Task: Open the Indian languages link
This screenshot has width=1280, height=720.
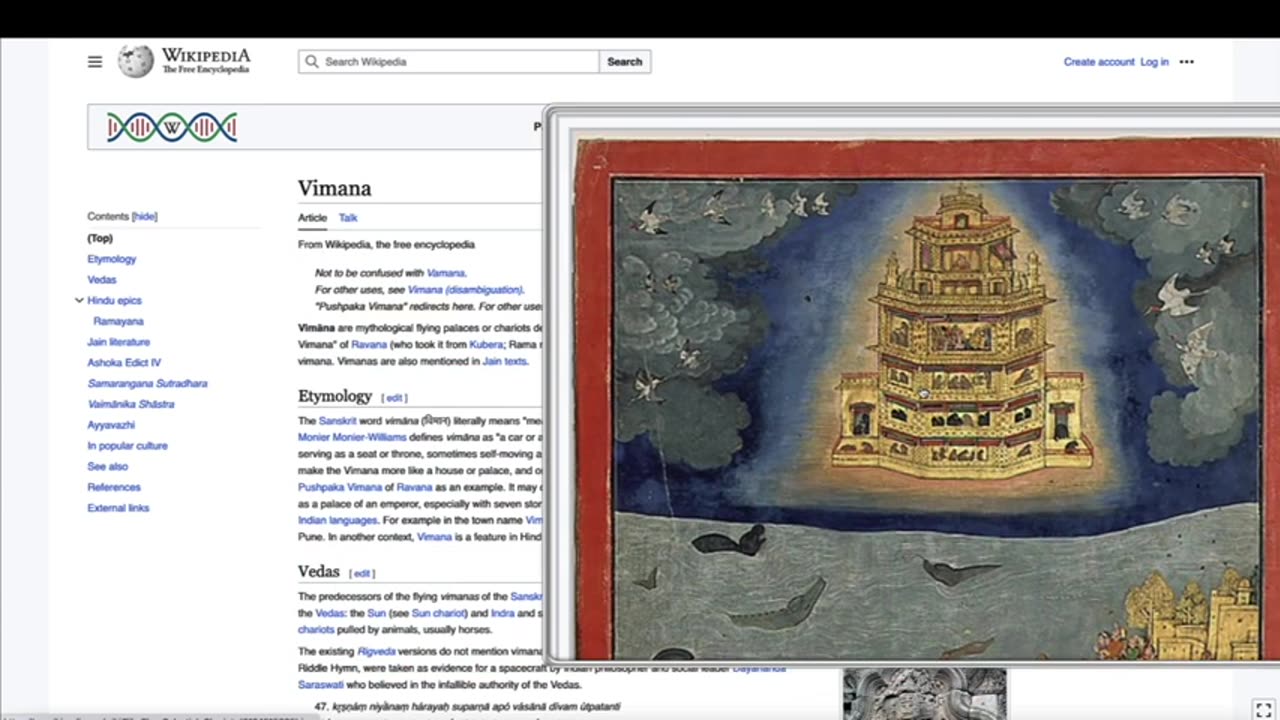Action: tap(337, 520)
